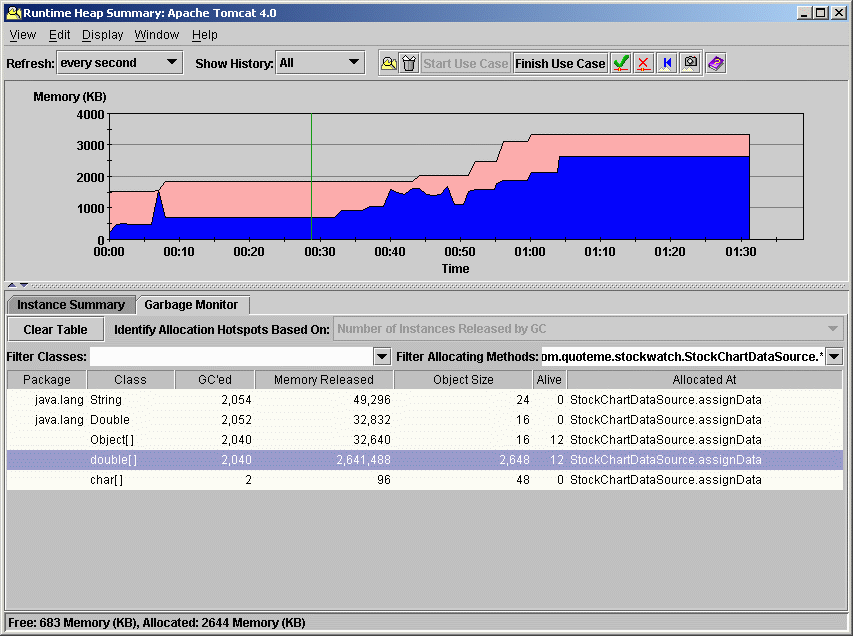
Task: Expand the Filter Allocating Methods dropdown arrow
Action: [834, 356]
